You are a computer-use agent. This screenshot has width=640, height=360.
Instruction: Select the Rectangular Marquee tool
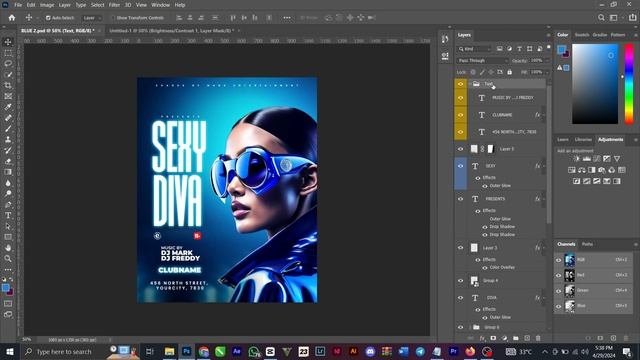[x=8, y=53]
